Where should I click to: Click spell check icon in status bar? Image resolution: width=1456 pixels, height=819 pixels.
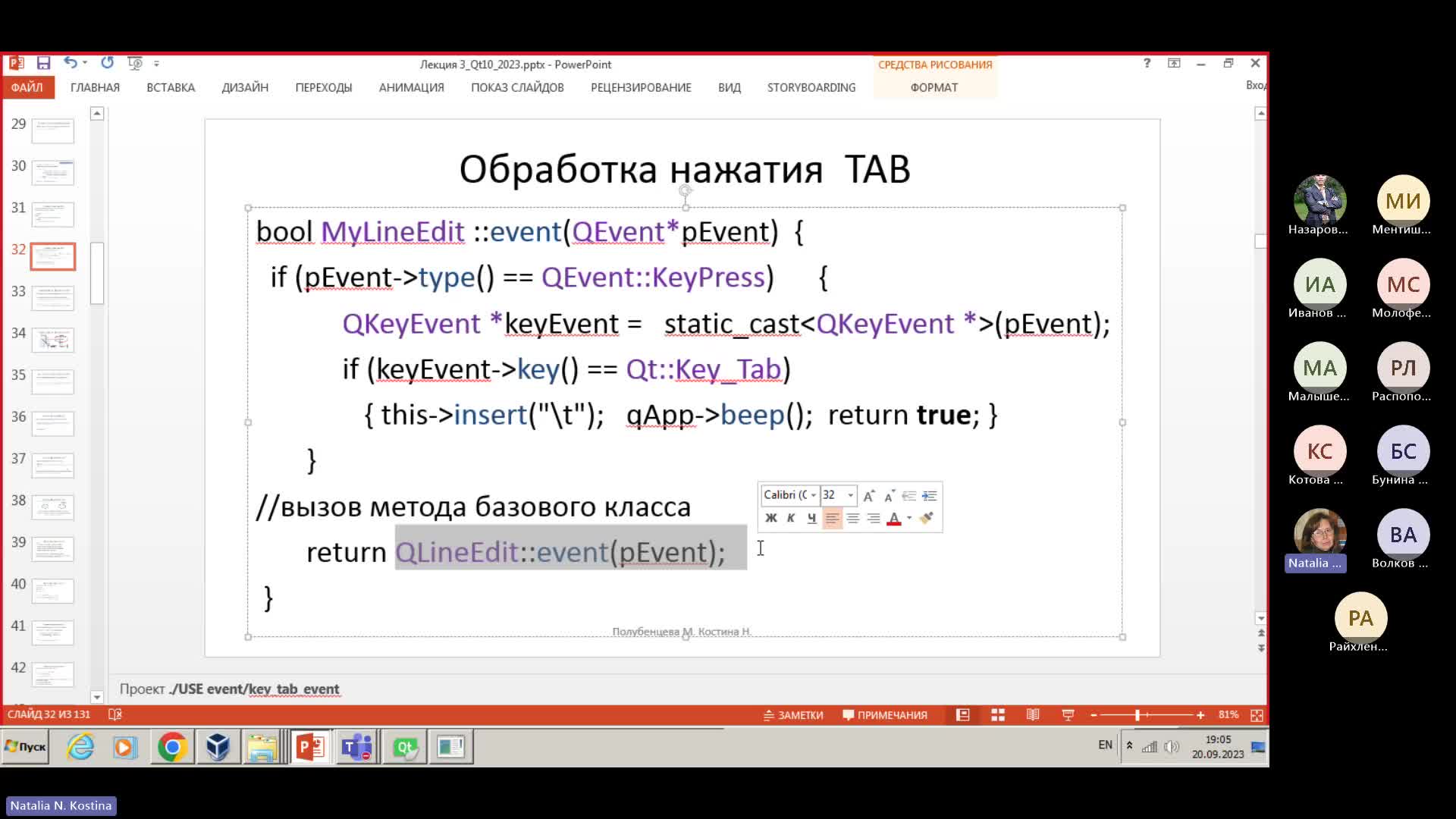115,714
